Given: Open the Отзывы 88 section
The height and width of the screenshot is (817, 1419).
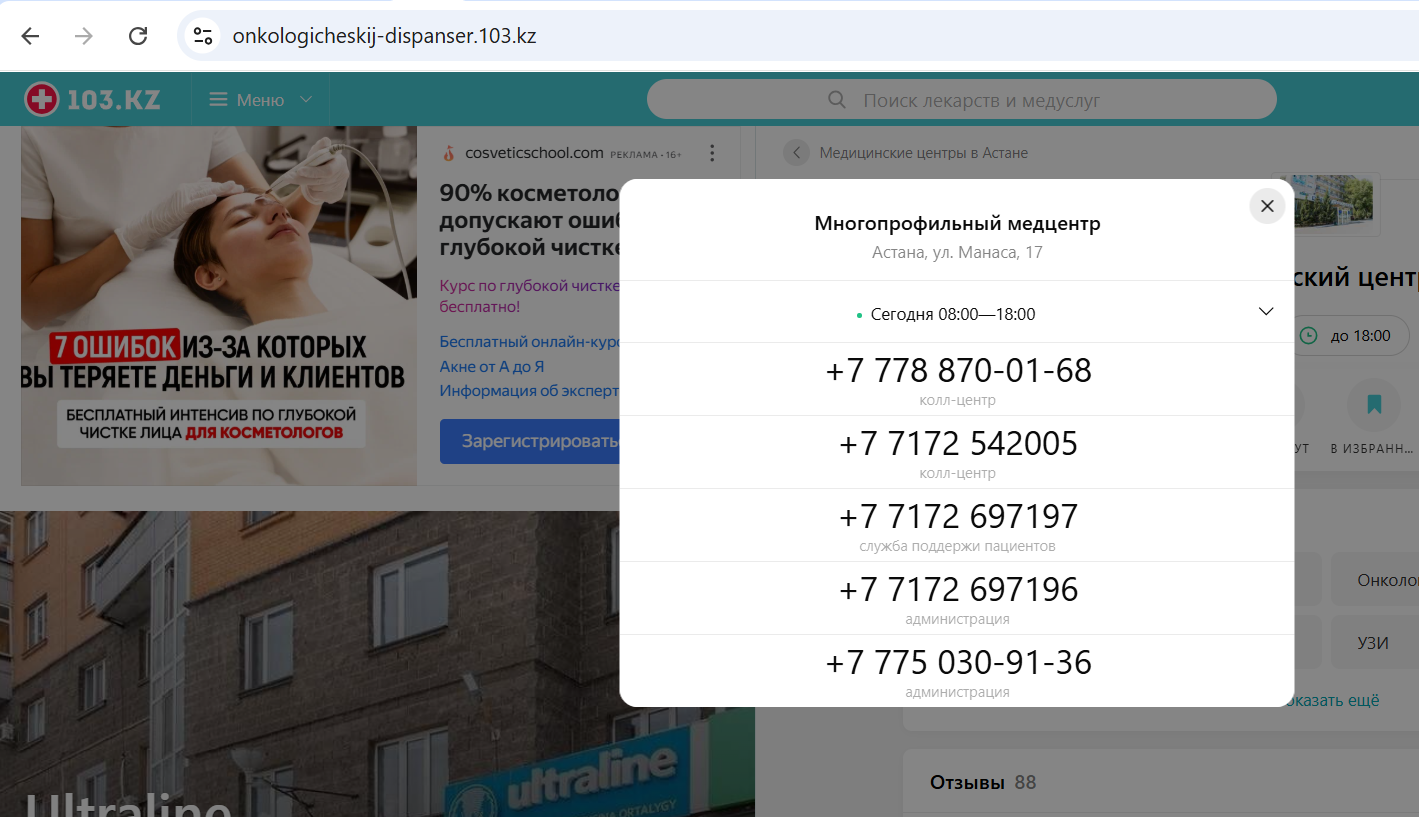Looking at the screenshot, I should [983, 782].
